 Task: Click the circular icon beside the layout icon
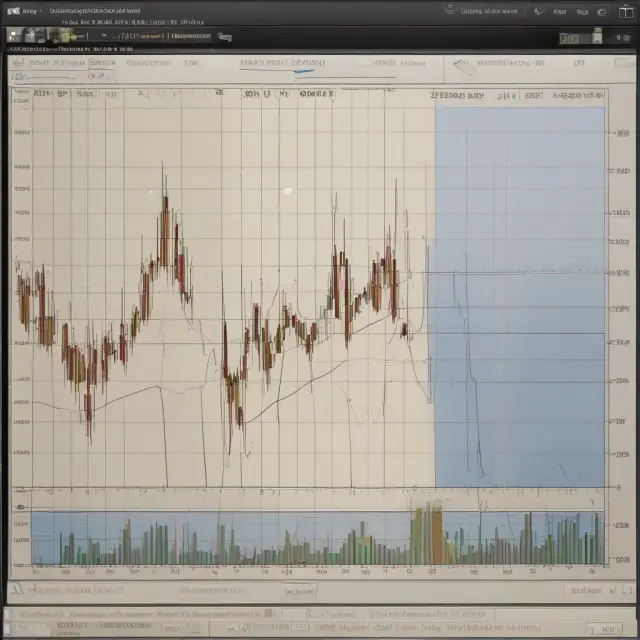tap(601, 12)
